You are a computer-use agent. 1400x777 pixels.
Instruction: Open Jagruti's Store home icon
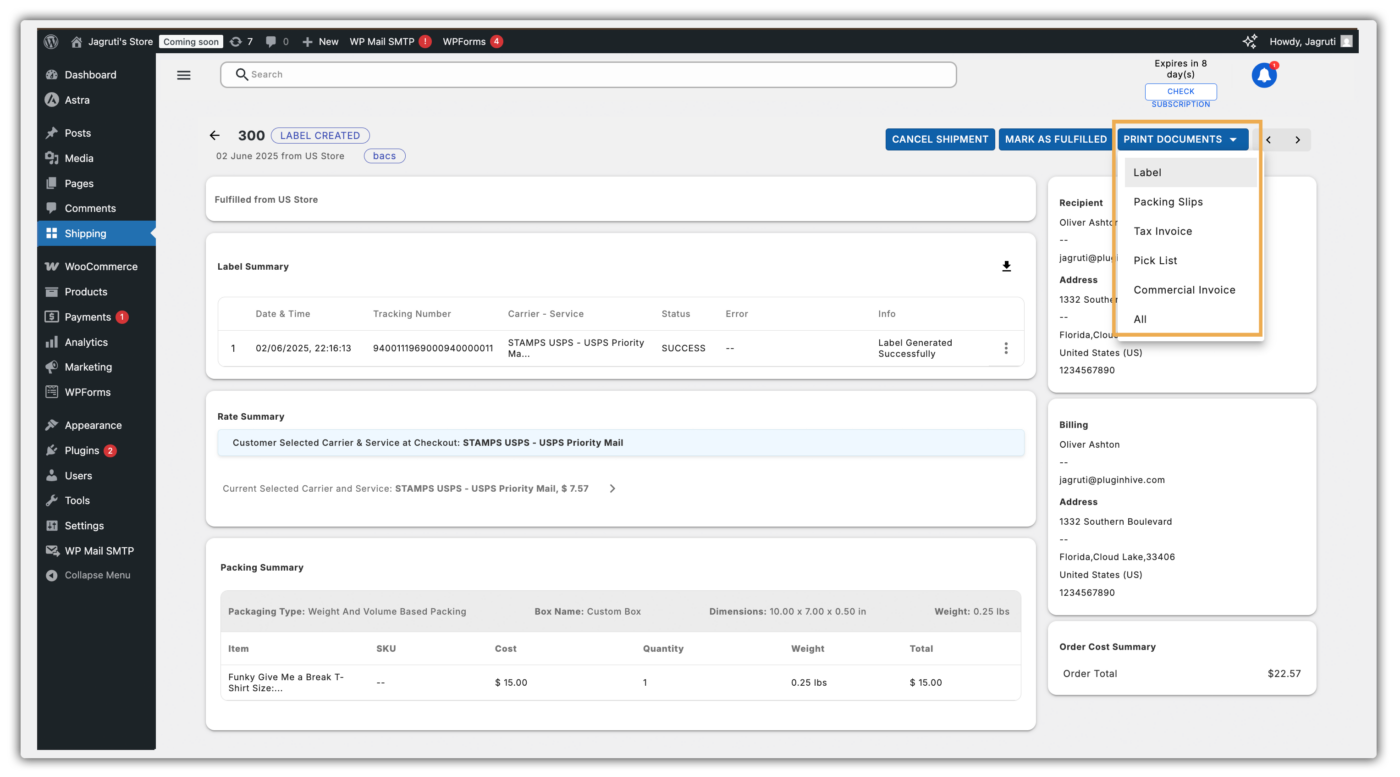coord(76,42)
